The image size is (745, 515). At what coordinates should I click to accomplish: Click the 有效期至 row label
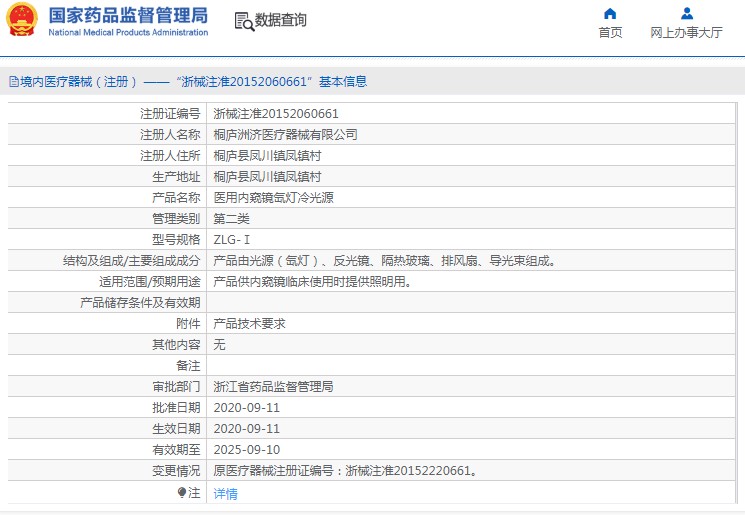tap(176, 449)
